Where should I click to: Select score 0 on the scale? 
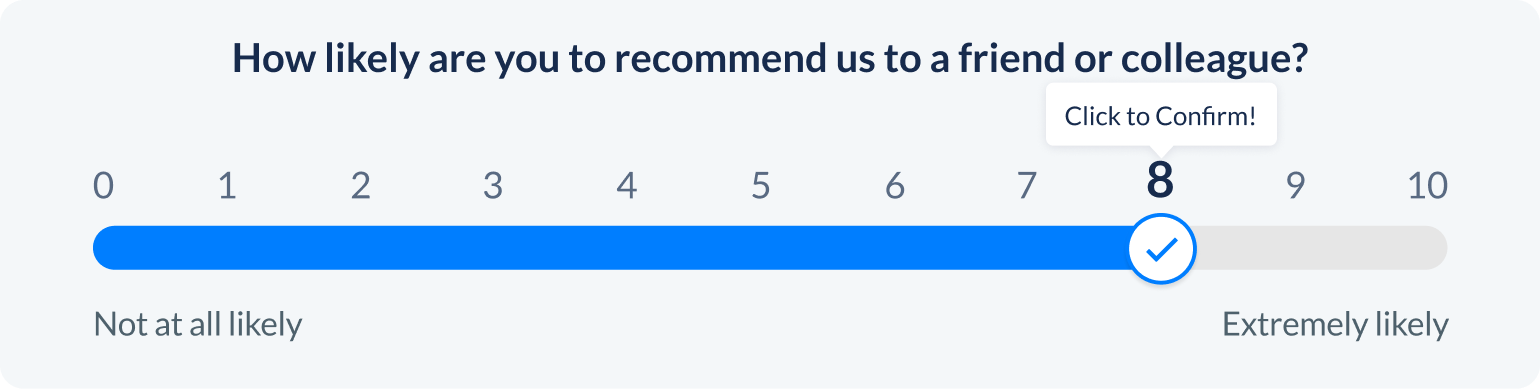[103, 185]
